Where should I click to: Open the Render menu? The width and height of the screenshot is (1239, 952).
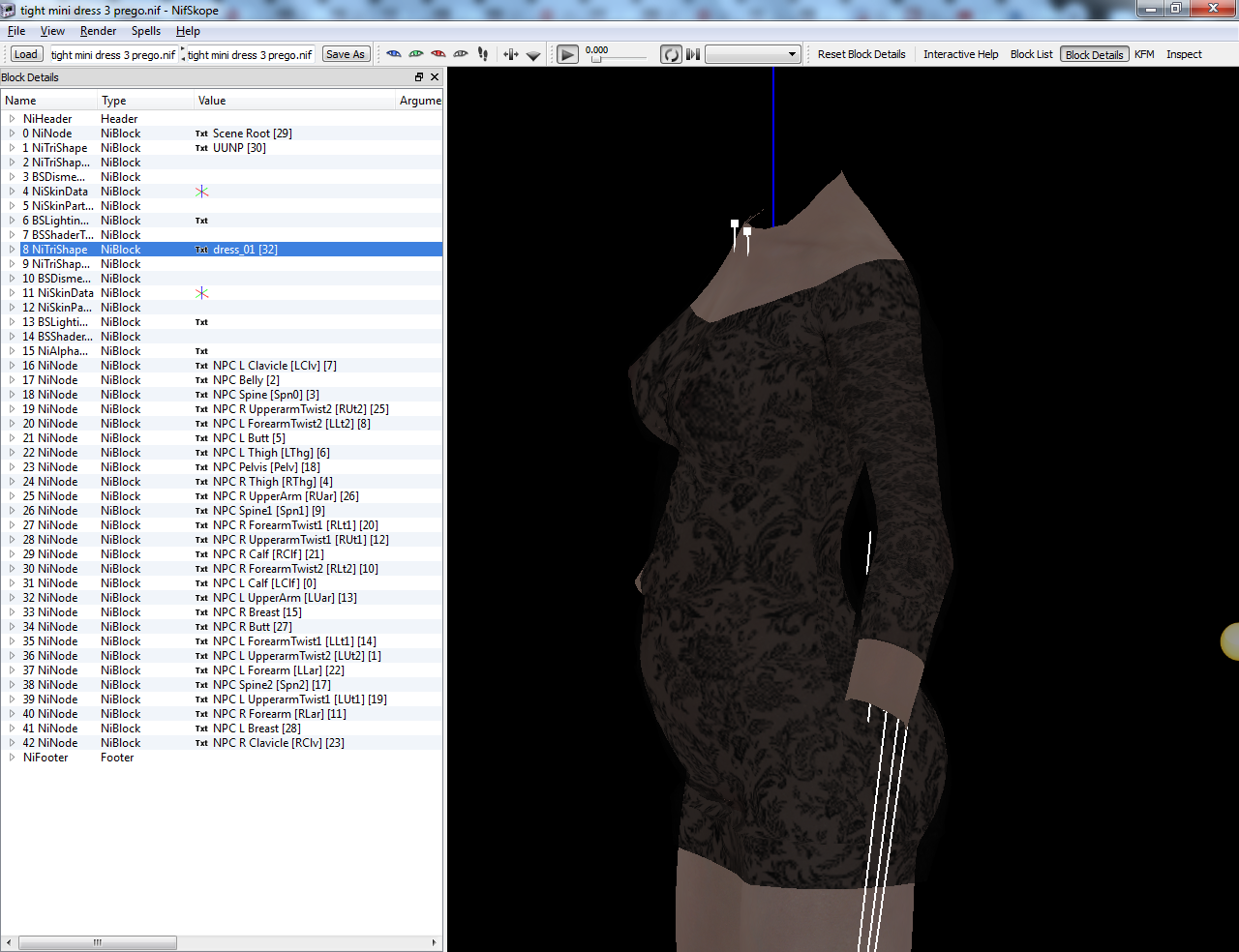98,31
